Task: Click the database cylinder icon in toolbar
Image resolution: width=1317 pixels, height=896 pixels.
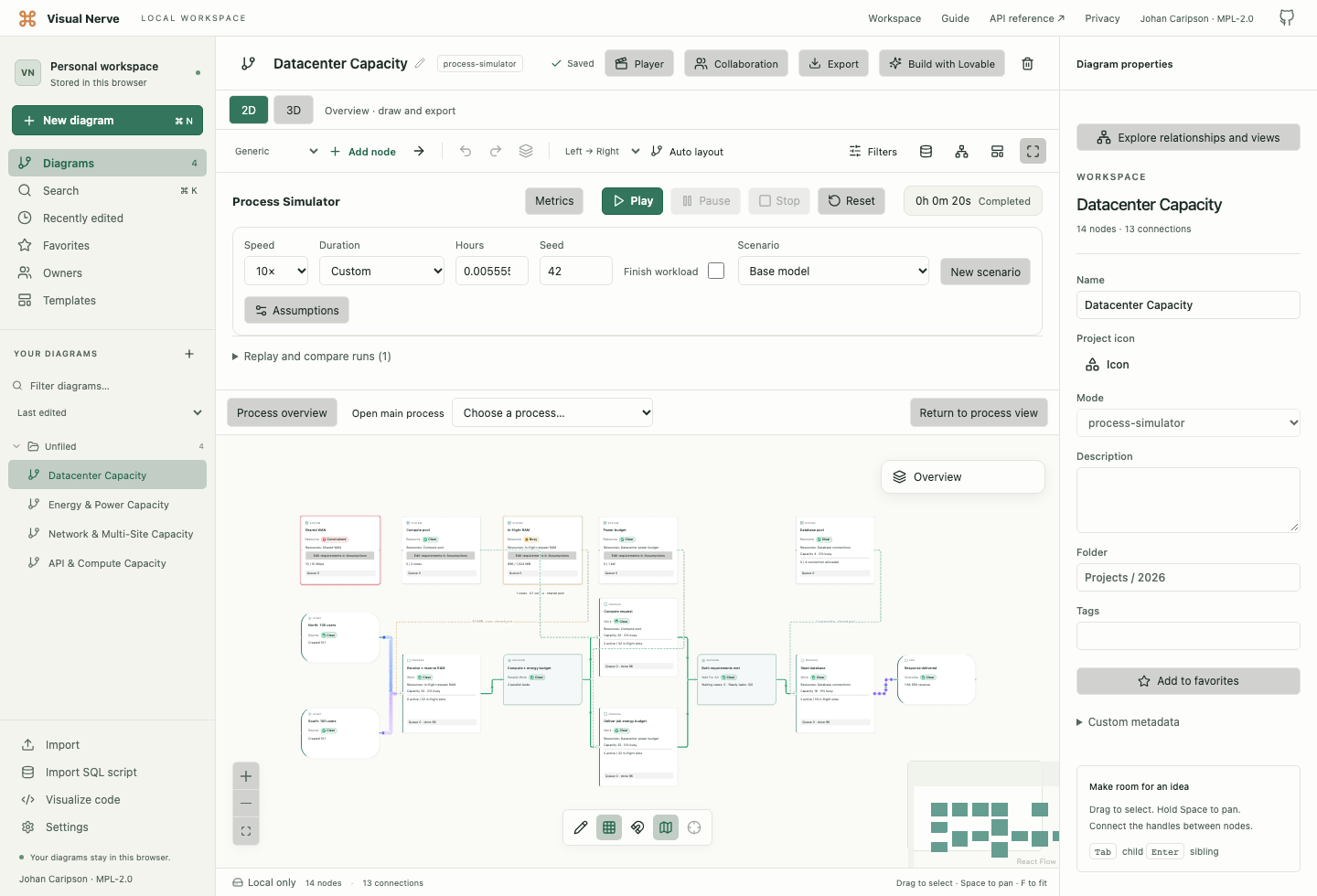Action: pos(926,152)
